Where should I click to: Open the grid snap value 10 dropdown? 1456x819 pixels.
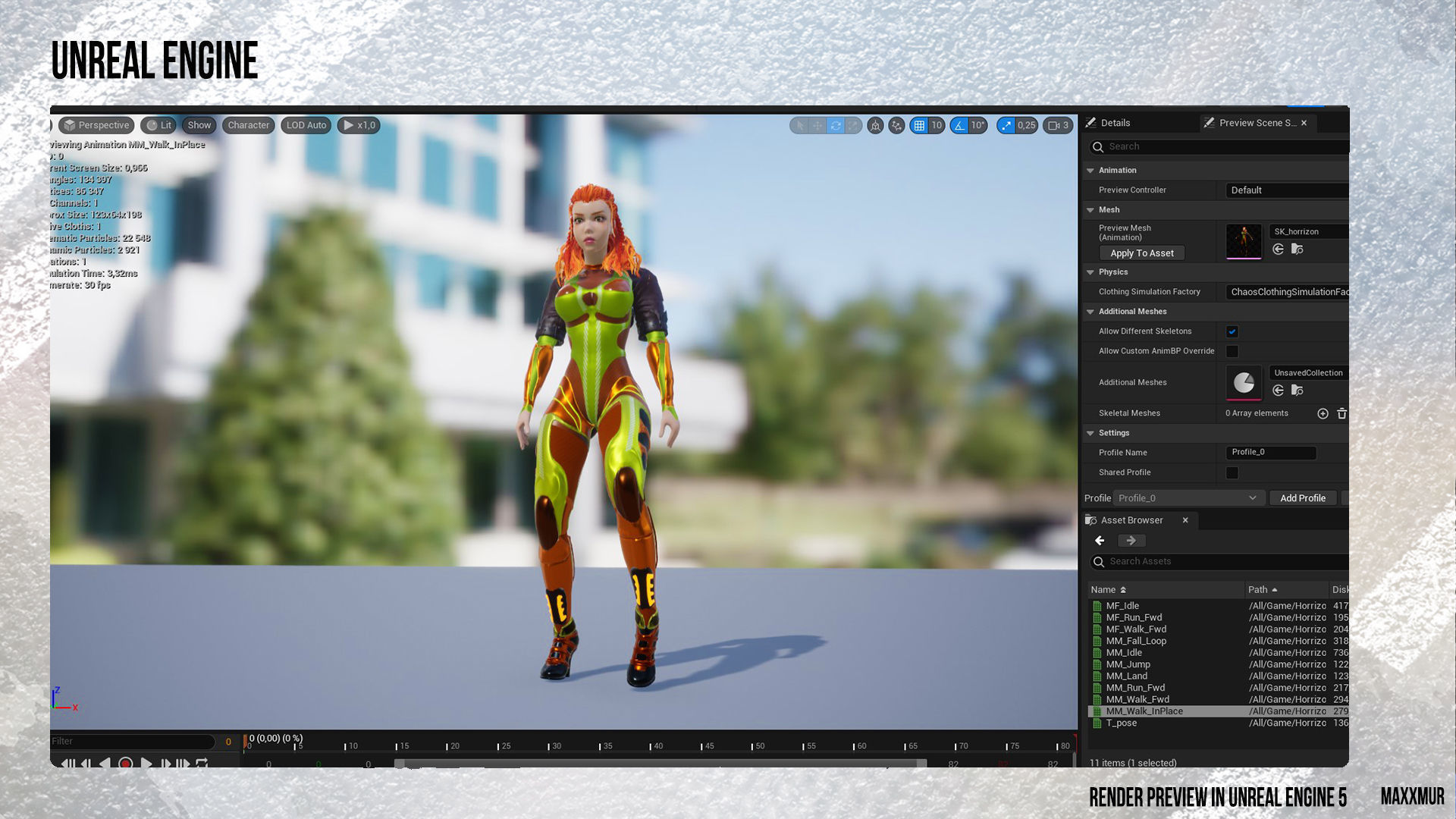937,125
